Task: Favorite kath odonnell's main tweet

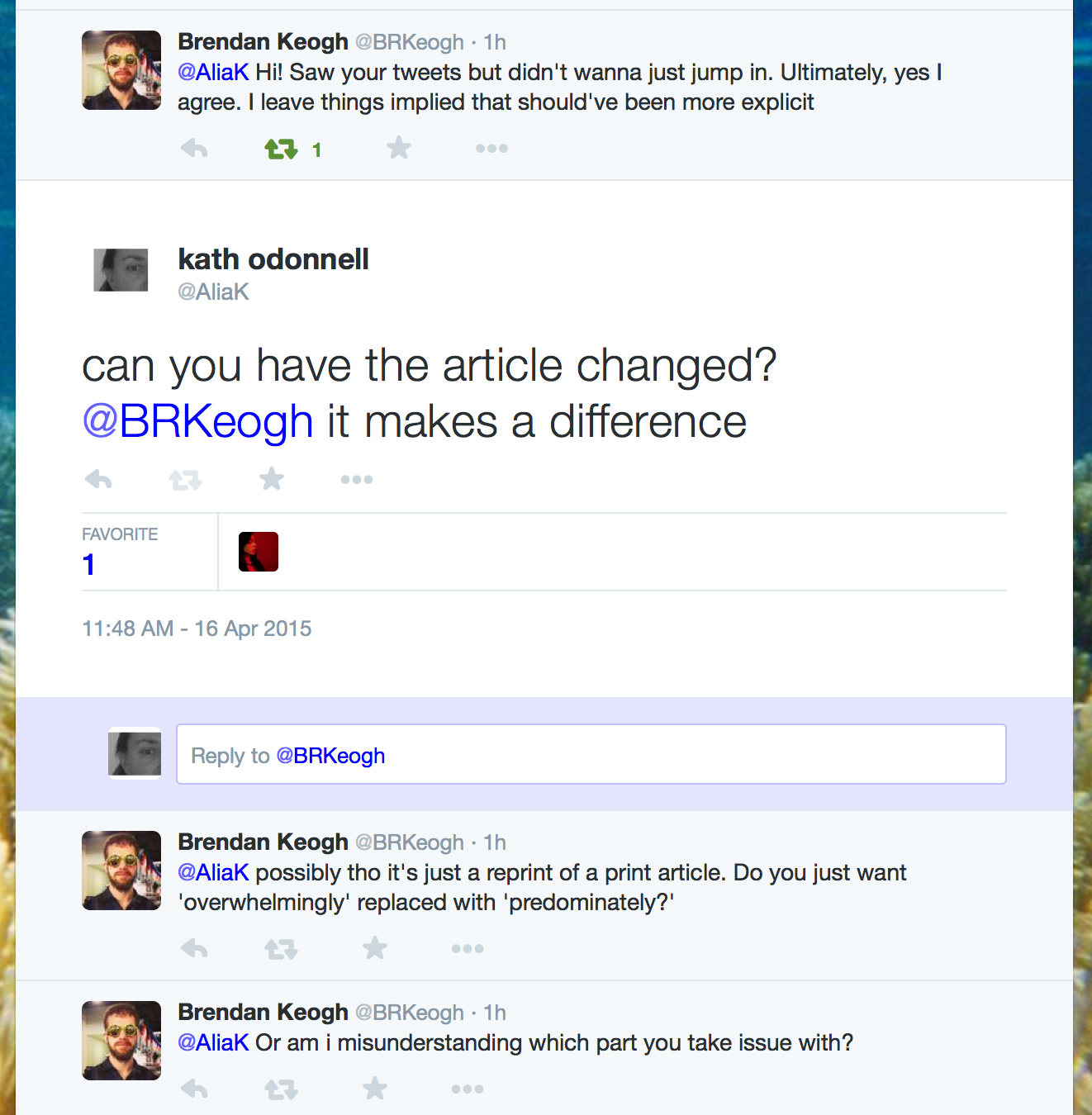Action: click(272, 478)
